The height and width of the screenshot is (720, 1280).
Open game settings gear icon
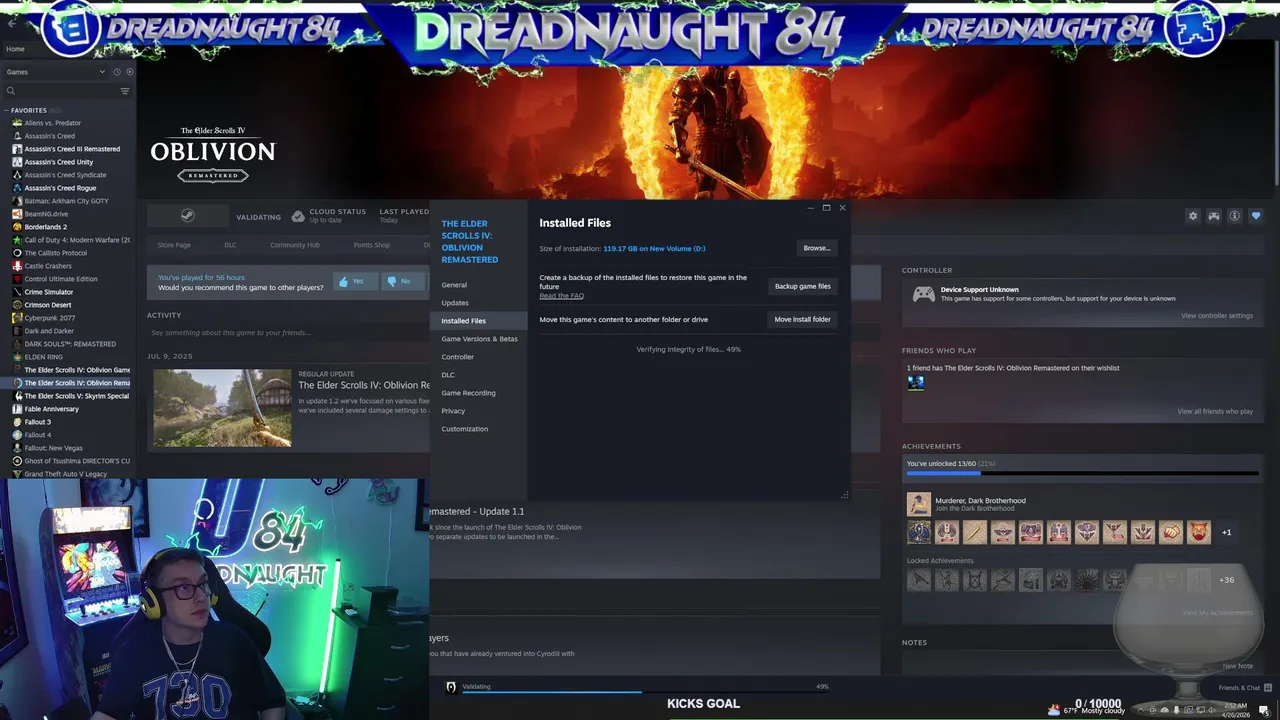point(1192,216)
